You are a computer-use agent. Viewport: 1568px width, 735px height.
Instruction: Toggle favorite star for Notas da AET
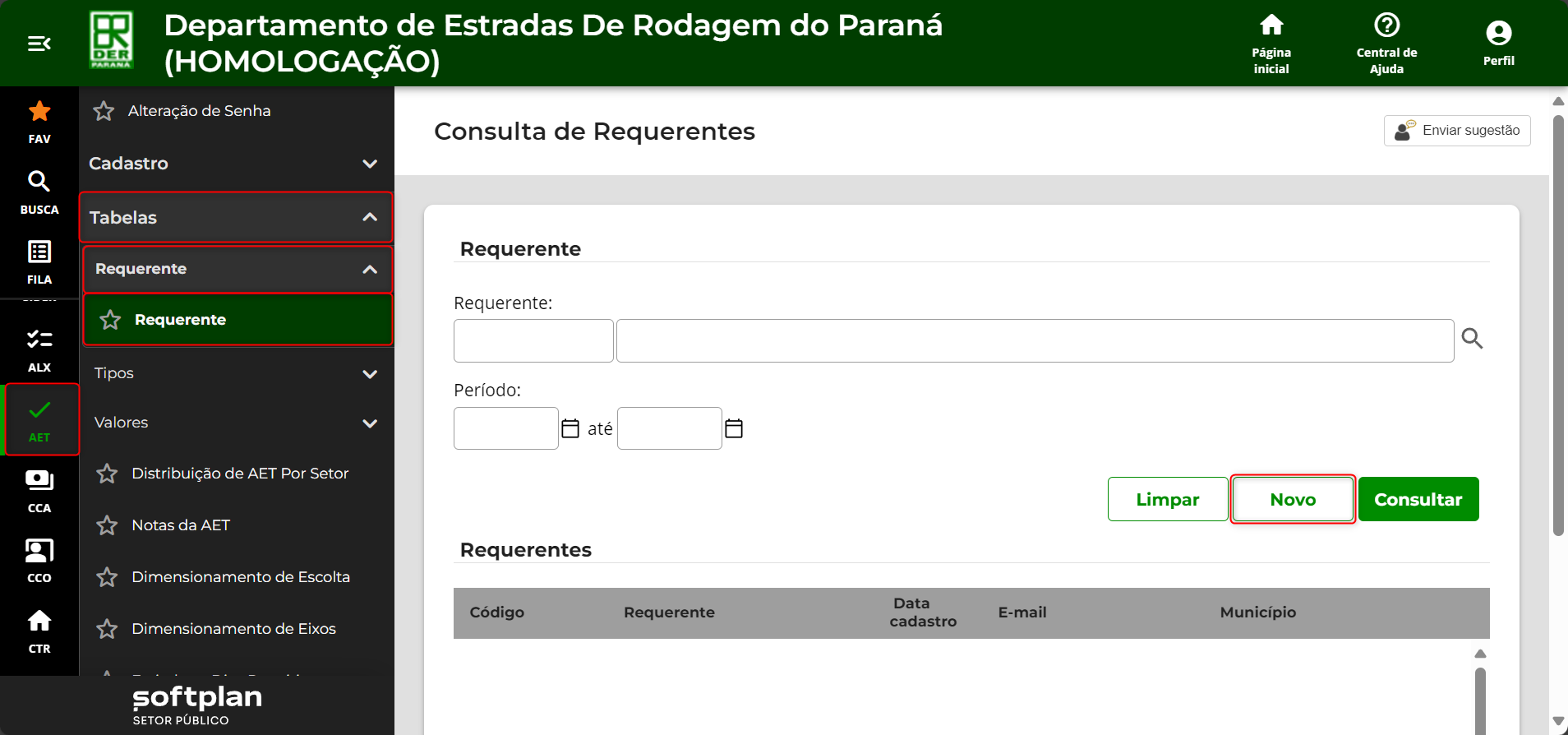click(107, 525)
